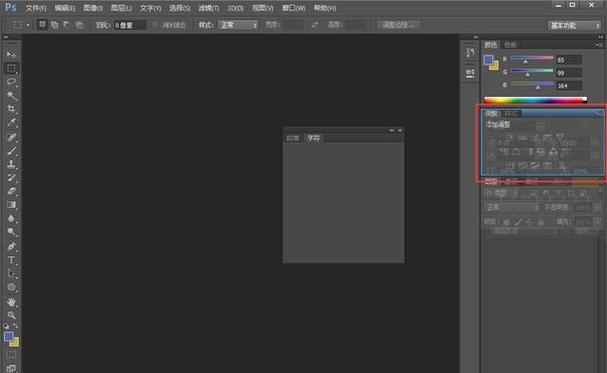Select the Magic Wand tool
The height and width of the screenshot is (373, 607).
click(x=11, y=95)
